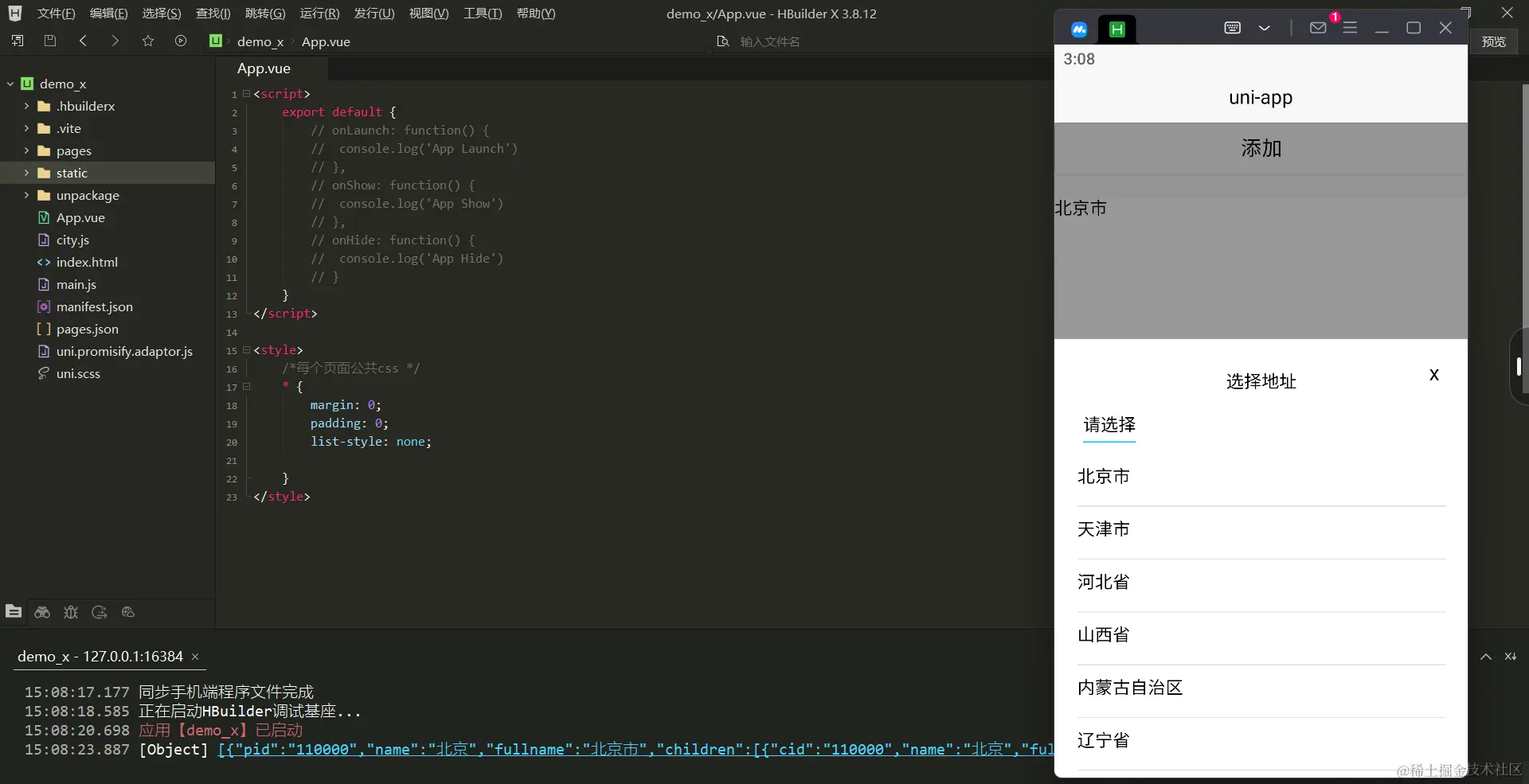Click the file search icon beside filename input

(723, 41)
